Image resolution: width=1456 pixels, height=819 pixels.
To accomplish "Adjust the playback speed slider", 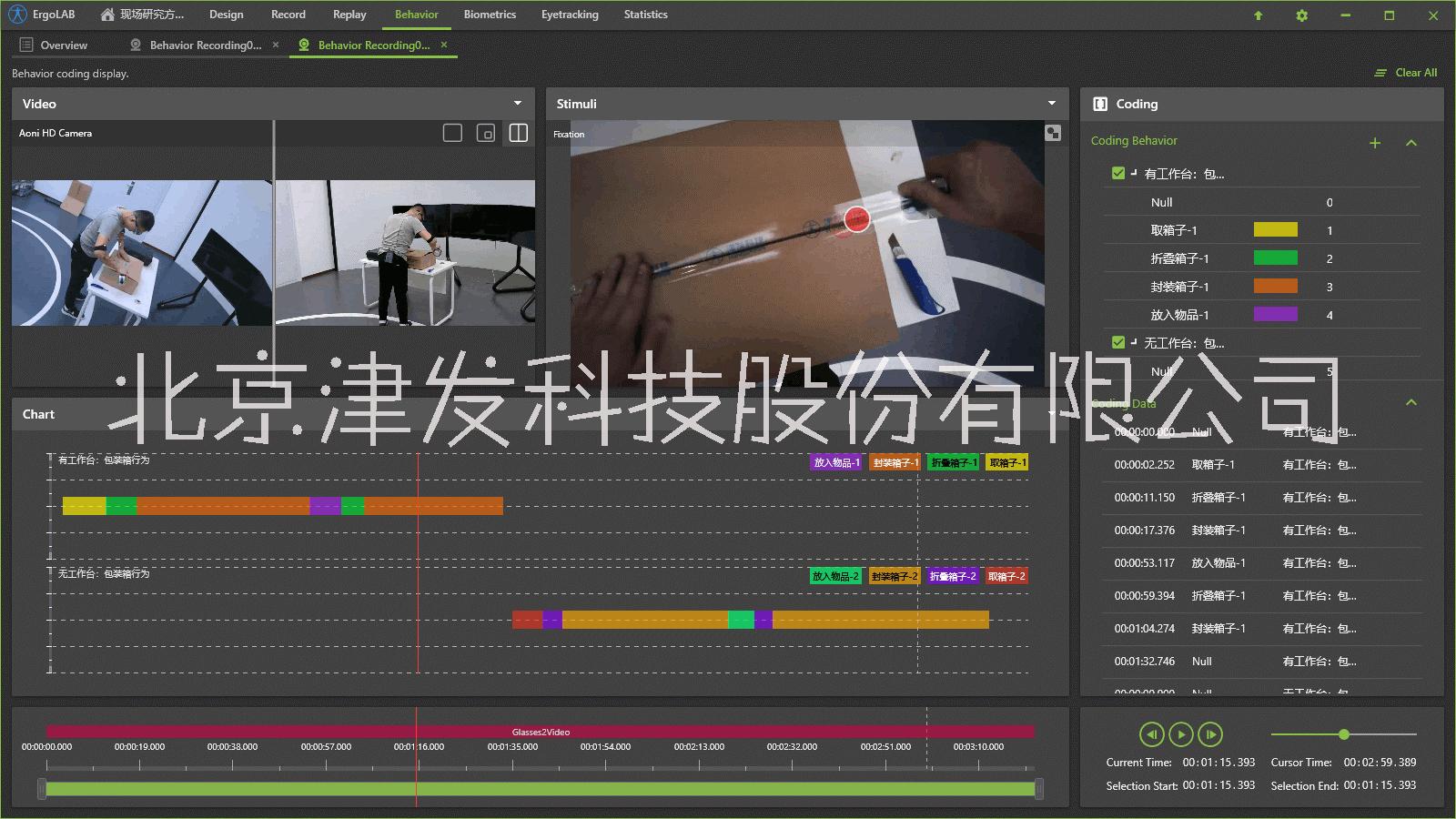I will point(1343,734).
